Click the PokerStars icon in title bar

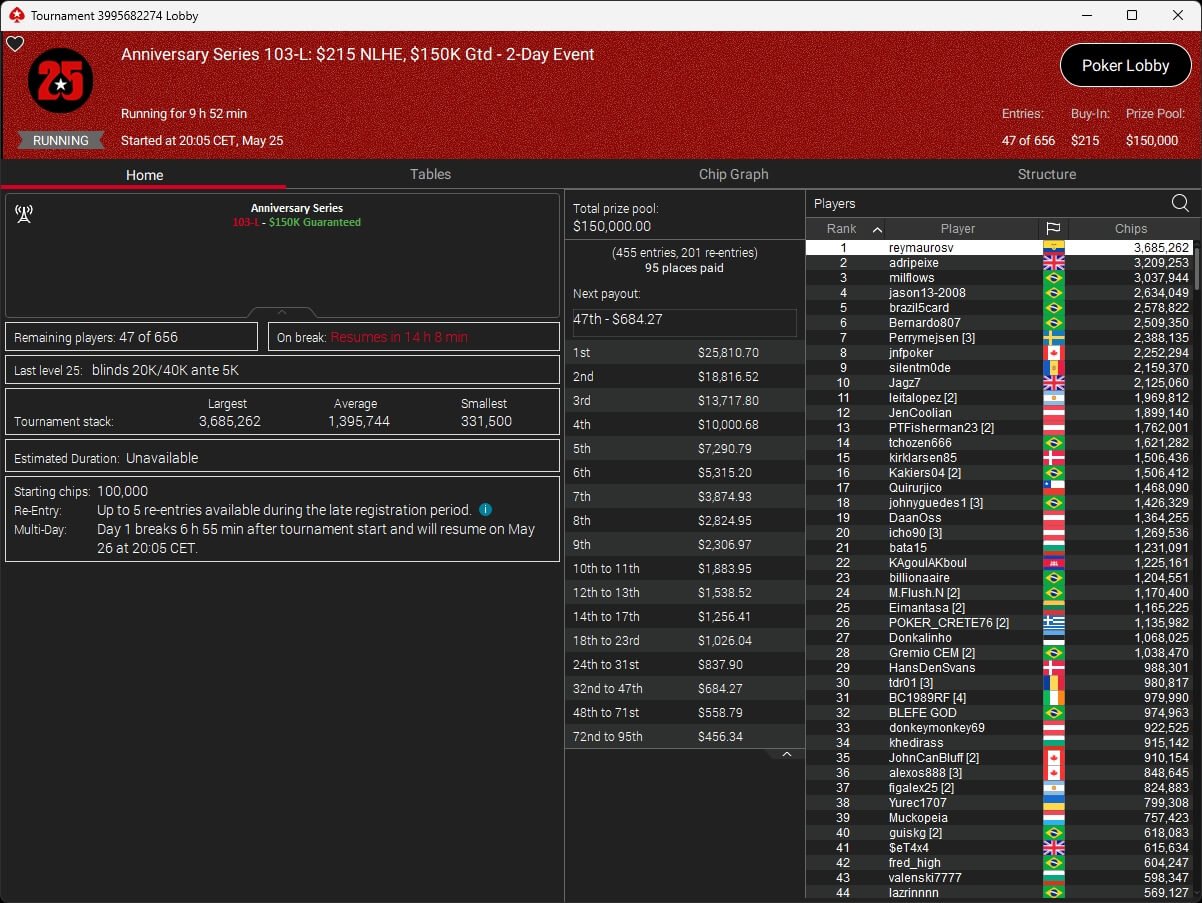tap(16, 15)
